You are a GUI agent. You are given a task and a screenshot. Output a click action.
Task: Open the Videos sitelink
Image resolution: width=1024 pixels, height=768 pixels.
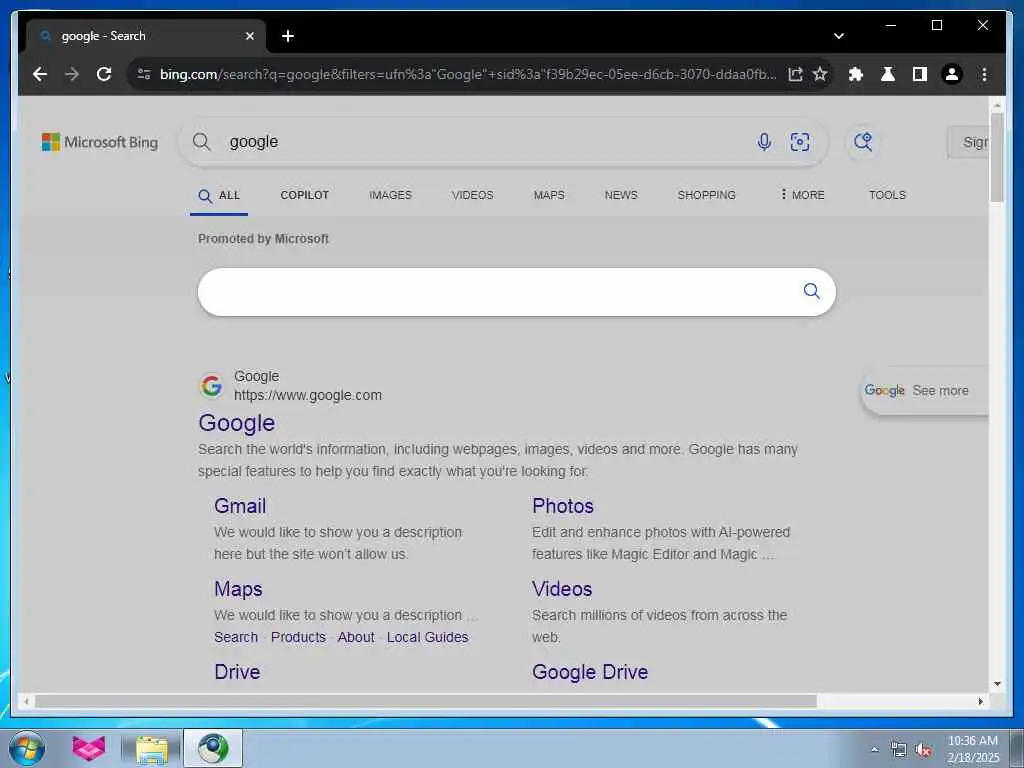pos(562,588)
